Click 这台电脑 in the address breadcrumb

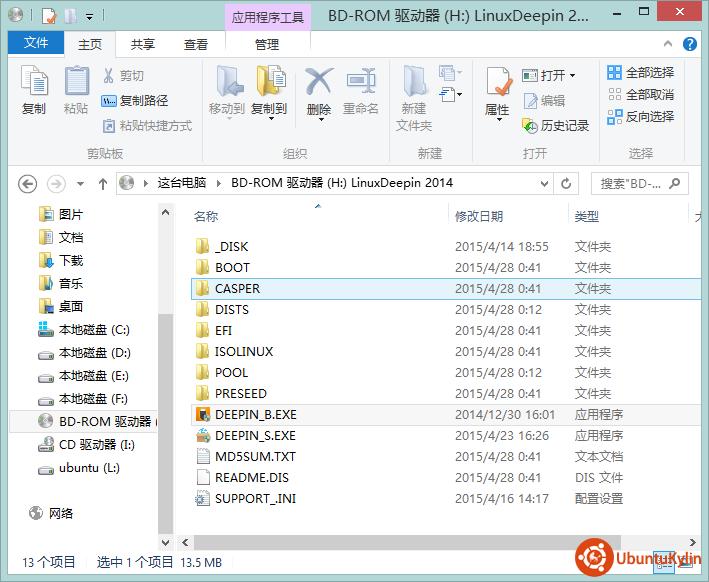(182, 183)
